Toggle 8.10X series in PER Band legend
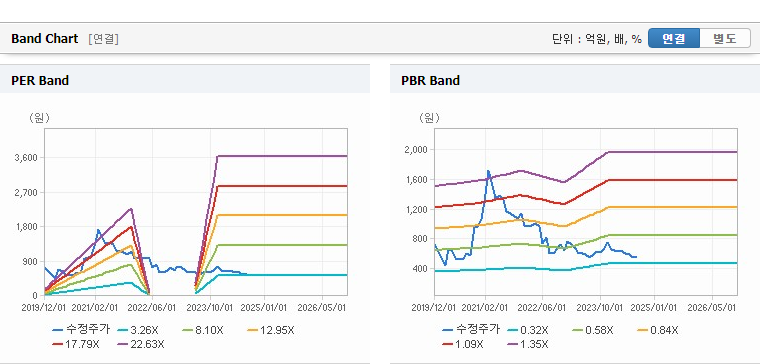 pos(203,331)
